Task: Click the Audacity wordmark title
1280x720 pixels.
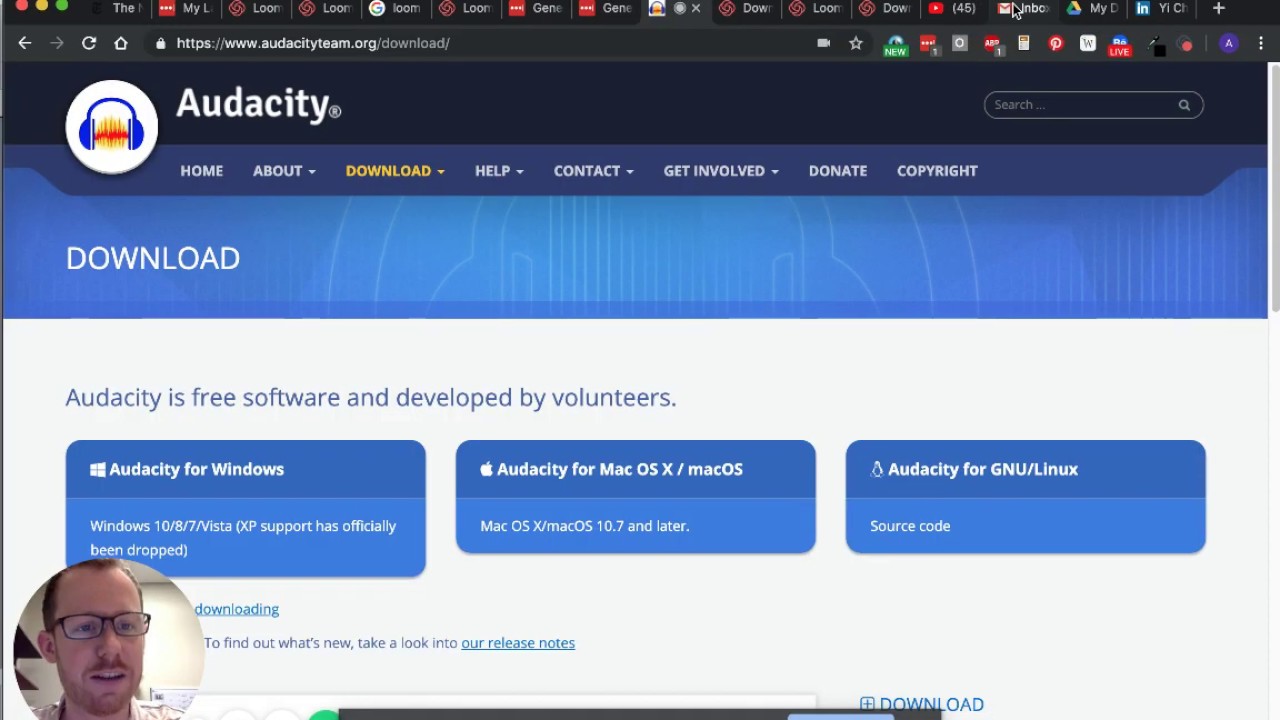Action: point(258,104)
